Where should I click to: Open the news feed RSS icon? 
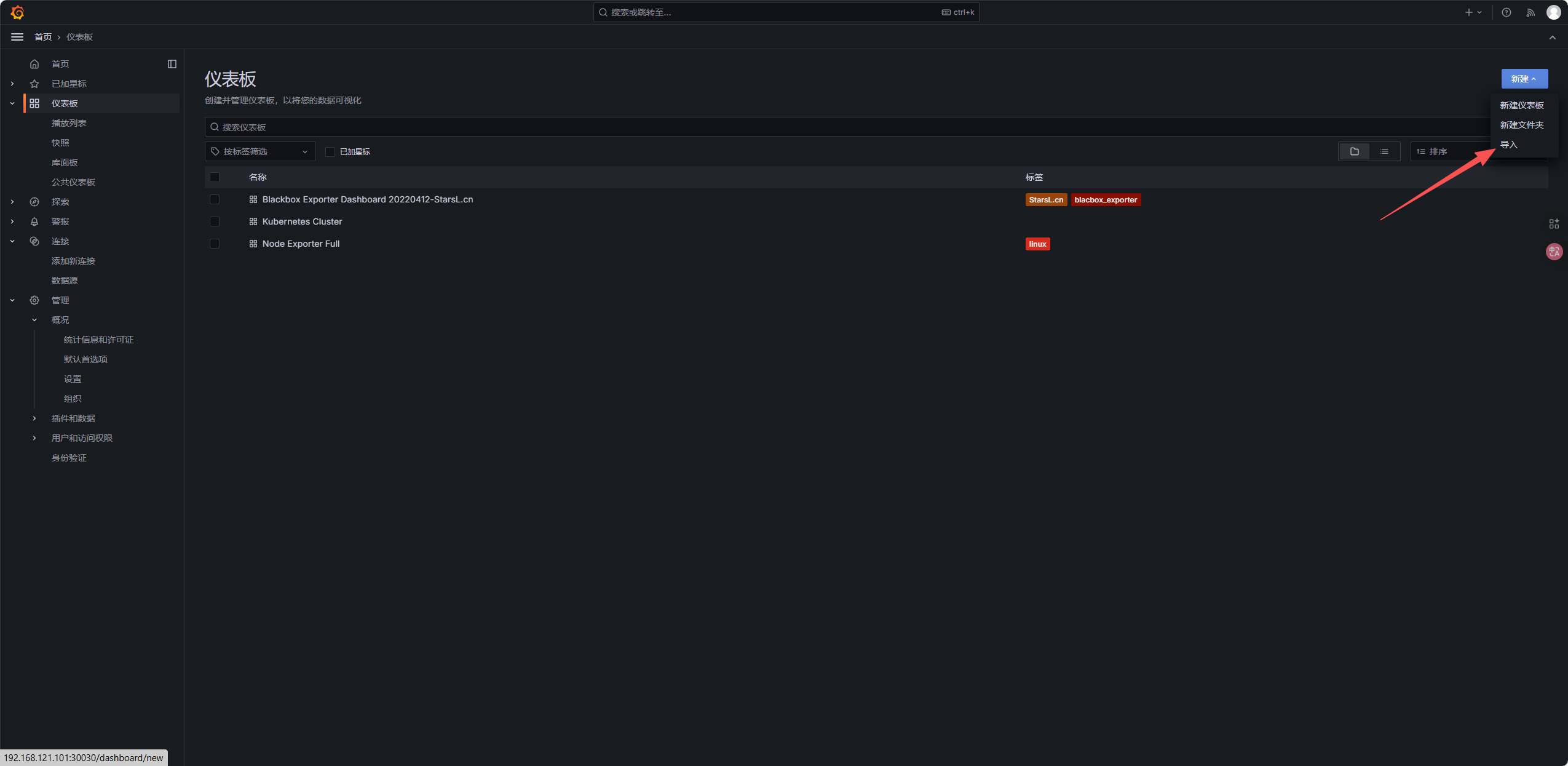click(1530, 12)
